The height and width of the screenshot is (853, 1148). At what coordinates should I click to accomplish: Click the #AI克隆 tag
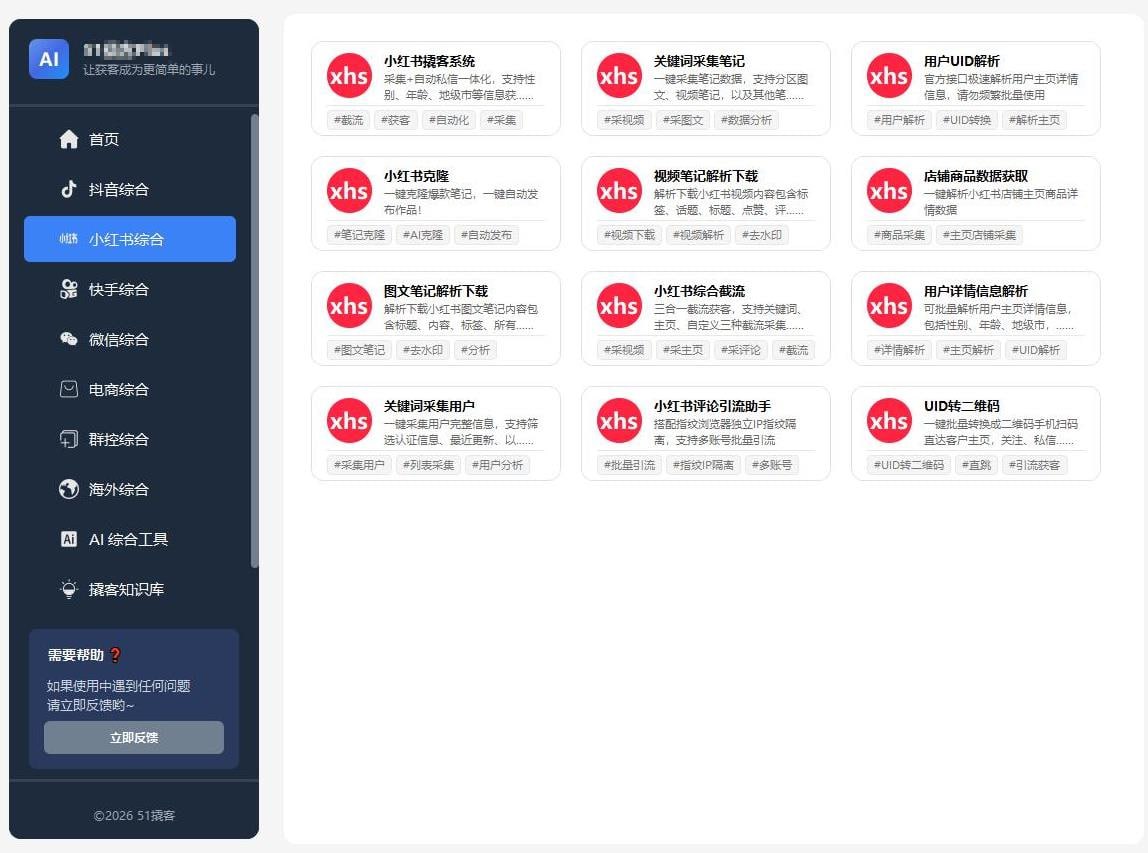click(x=422, y=235)
